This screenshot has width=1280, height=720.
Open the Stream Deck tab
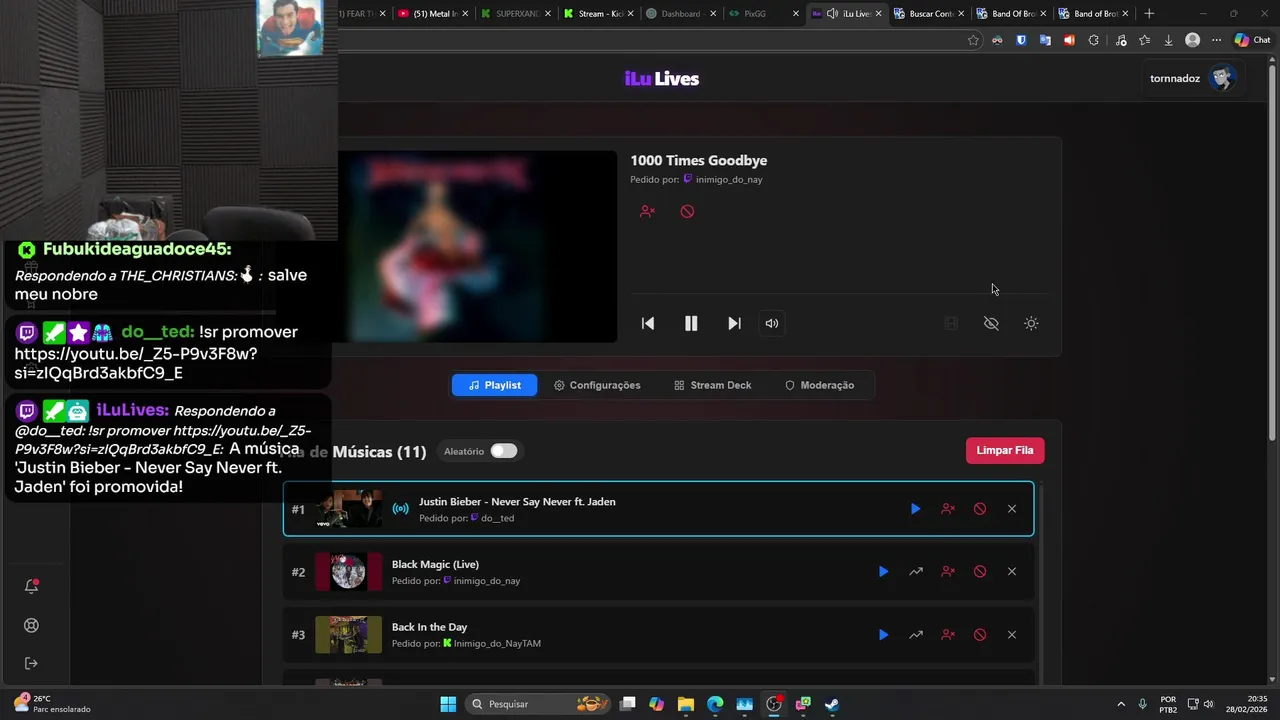tap(712, 385)
